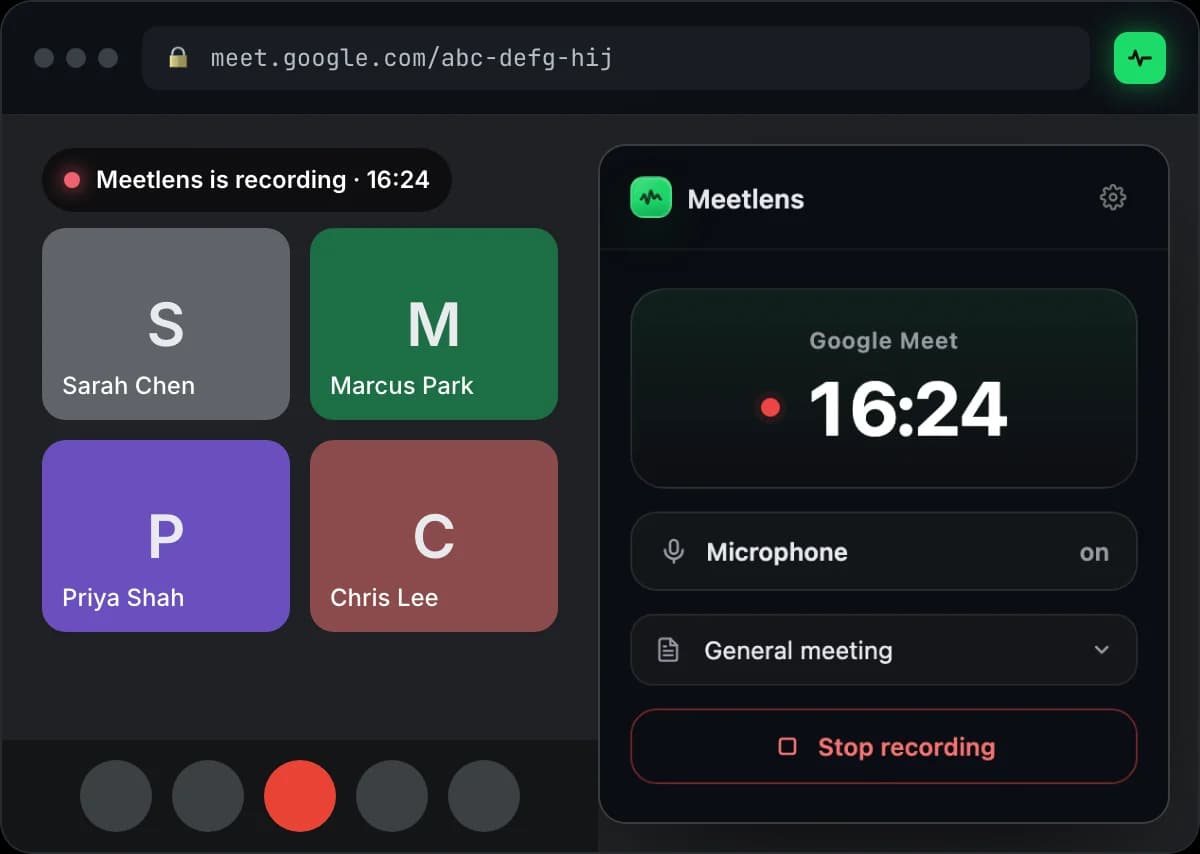Click the meet.google.com address bar
This screenshot has width=1200, height=854.
tap(616, 58)
